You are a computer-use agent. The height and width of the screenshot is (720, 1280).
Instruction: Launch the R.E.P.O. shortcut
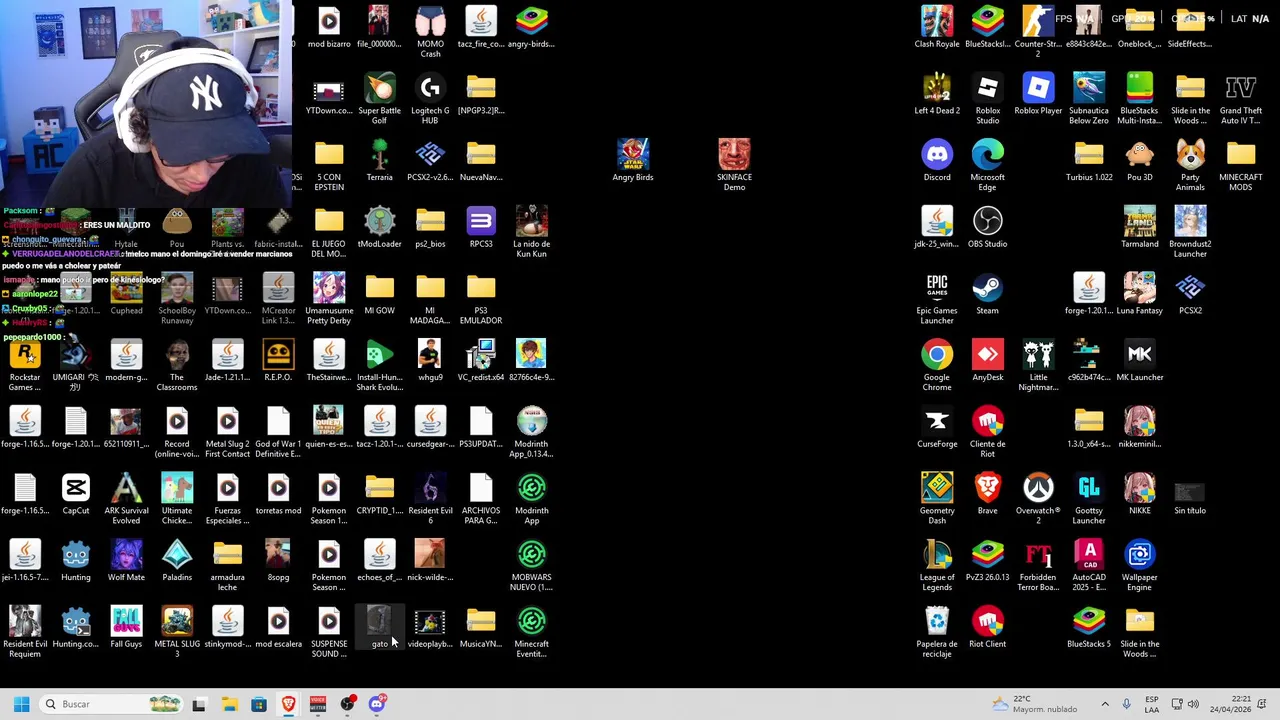point(278,361)
